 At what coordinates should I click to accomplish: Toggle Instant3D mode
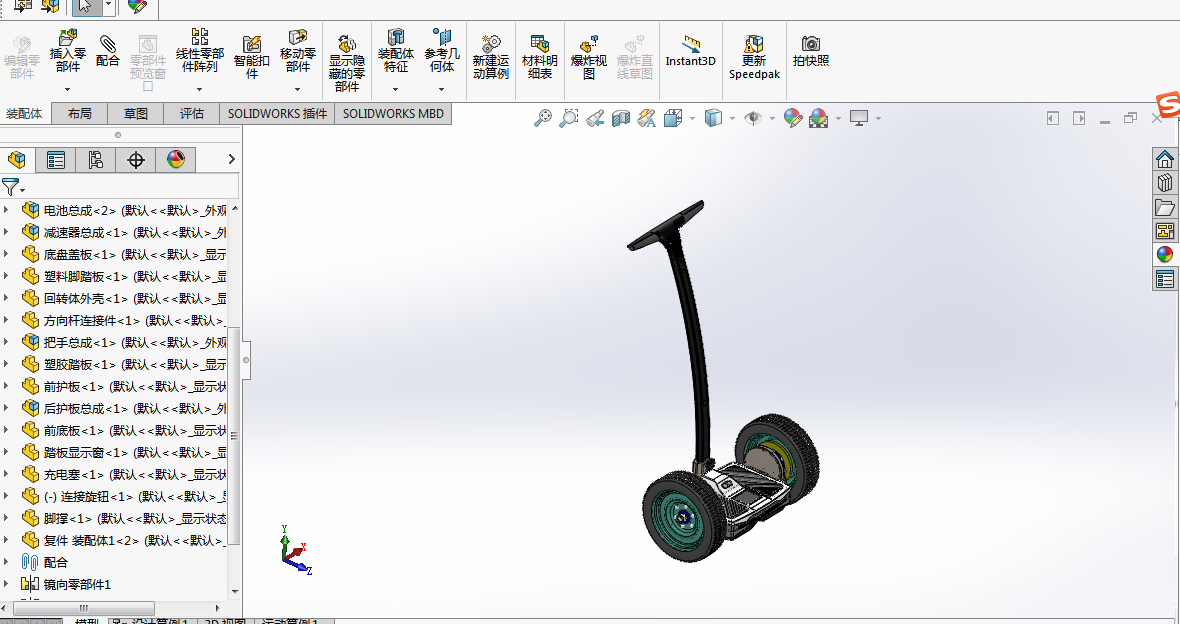tap(690, 51)
